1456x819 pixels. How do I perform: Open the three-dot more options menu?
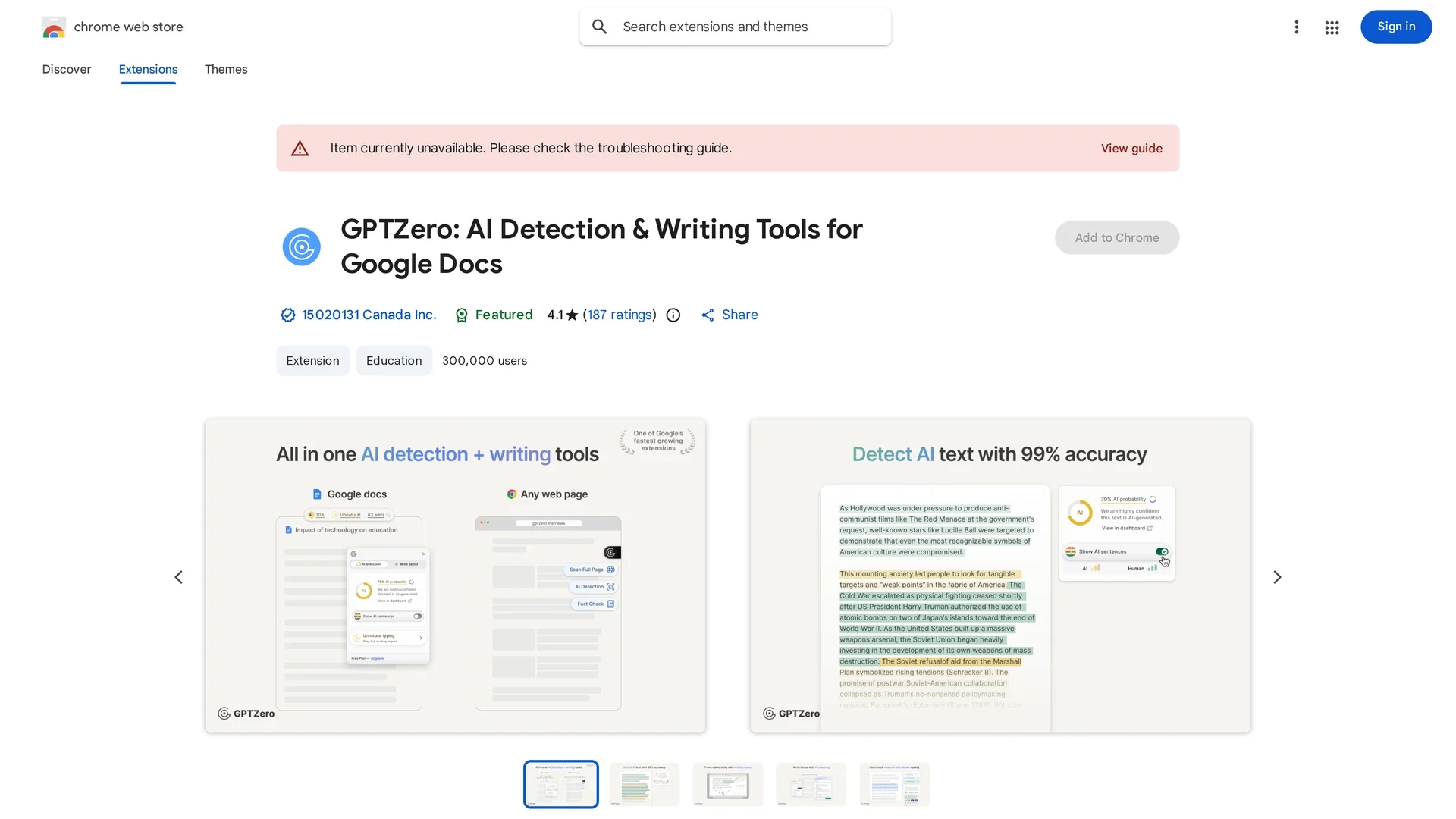point(1297,27)
